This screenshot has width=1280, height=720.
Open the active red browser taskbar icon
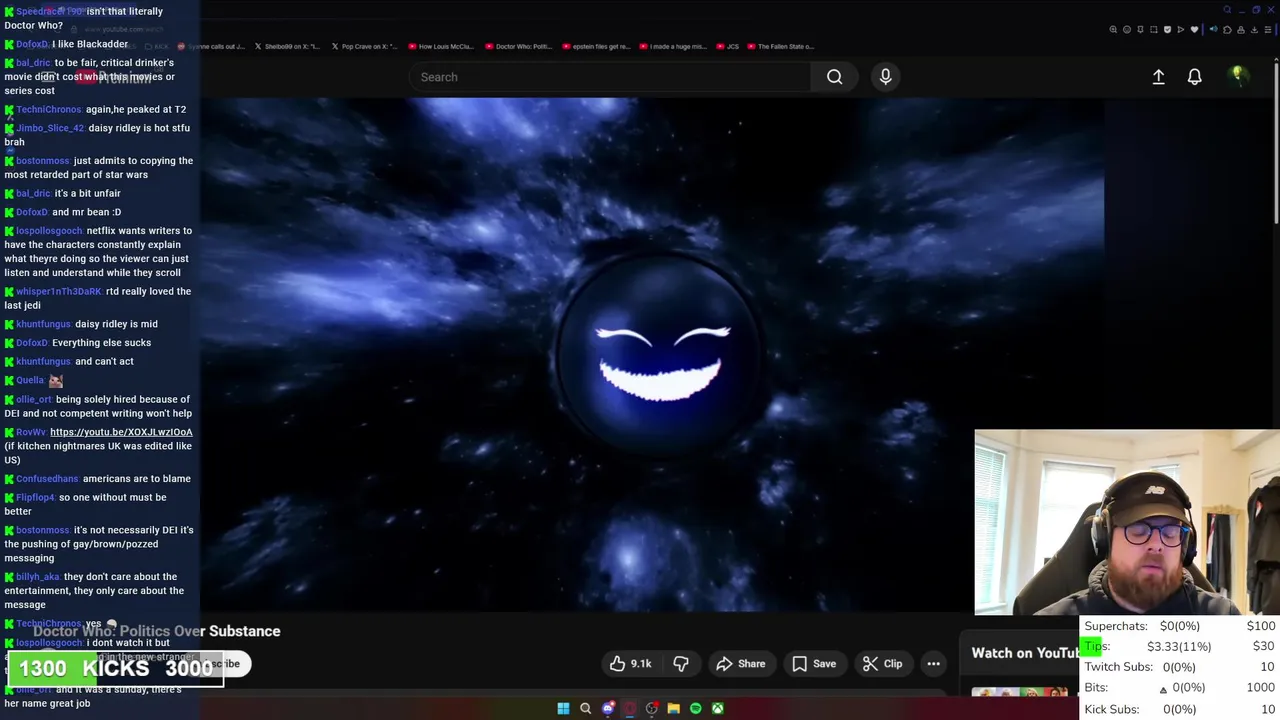pyautogui.click(x=630, y=708)
